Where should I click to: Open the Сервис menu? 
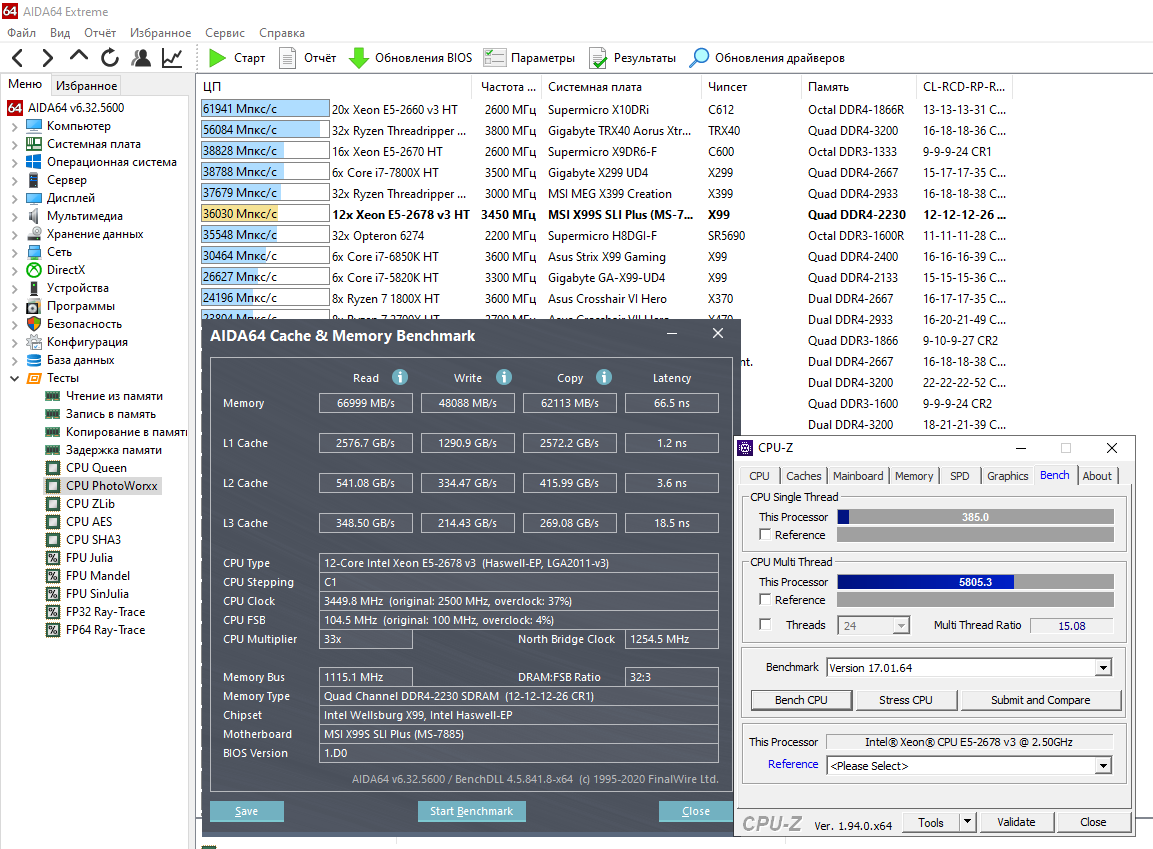[225, 32]
